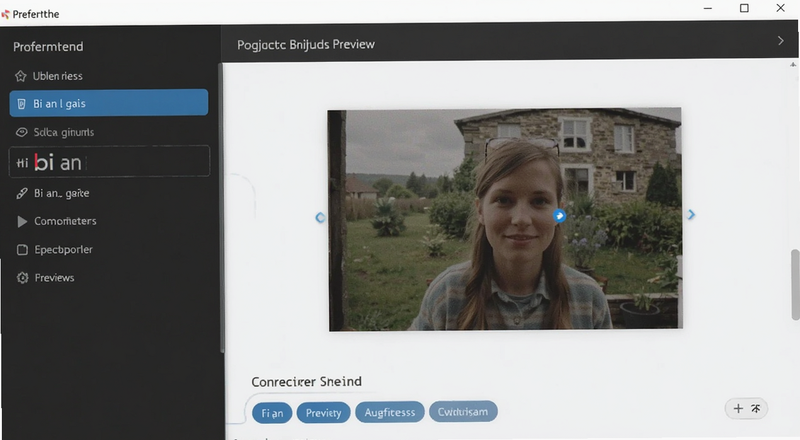Viewport: 800px width, 440px height.
Task: Close the Prefertthe window
Action: (x=781, y=8)
